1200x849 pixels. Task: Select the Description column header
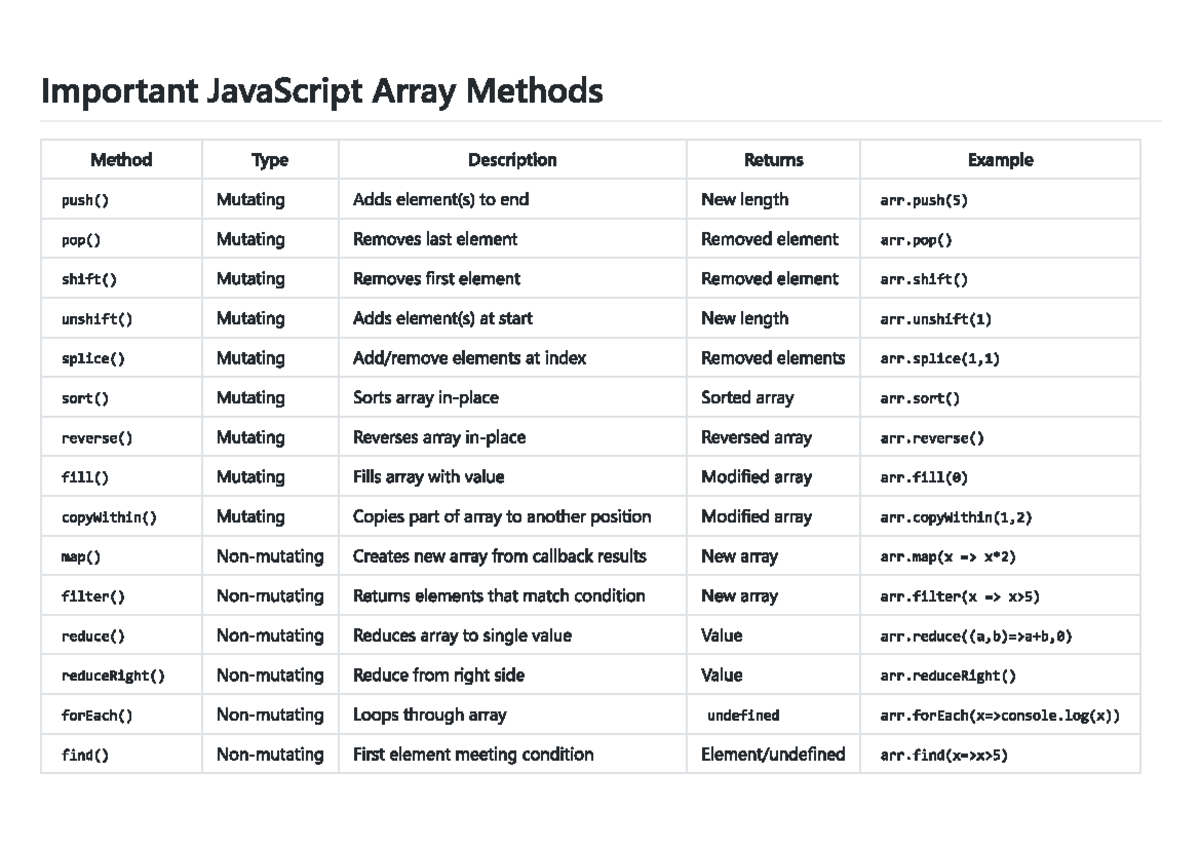point(512,159)
